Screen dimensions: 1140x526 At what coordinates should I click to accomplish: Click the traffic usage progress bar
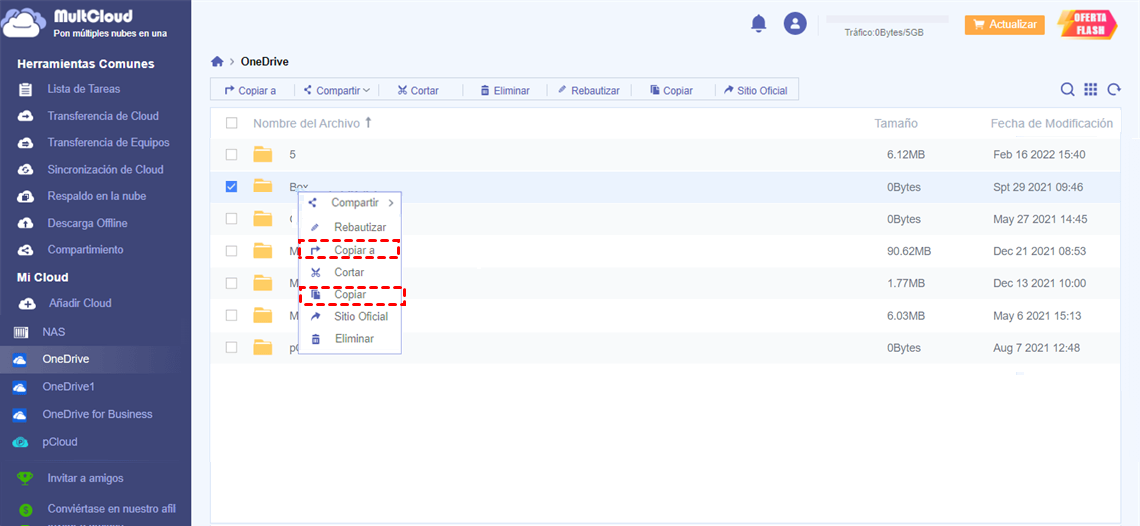[x=887, y=19]
